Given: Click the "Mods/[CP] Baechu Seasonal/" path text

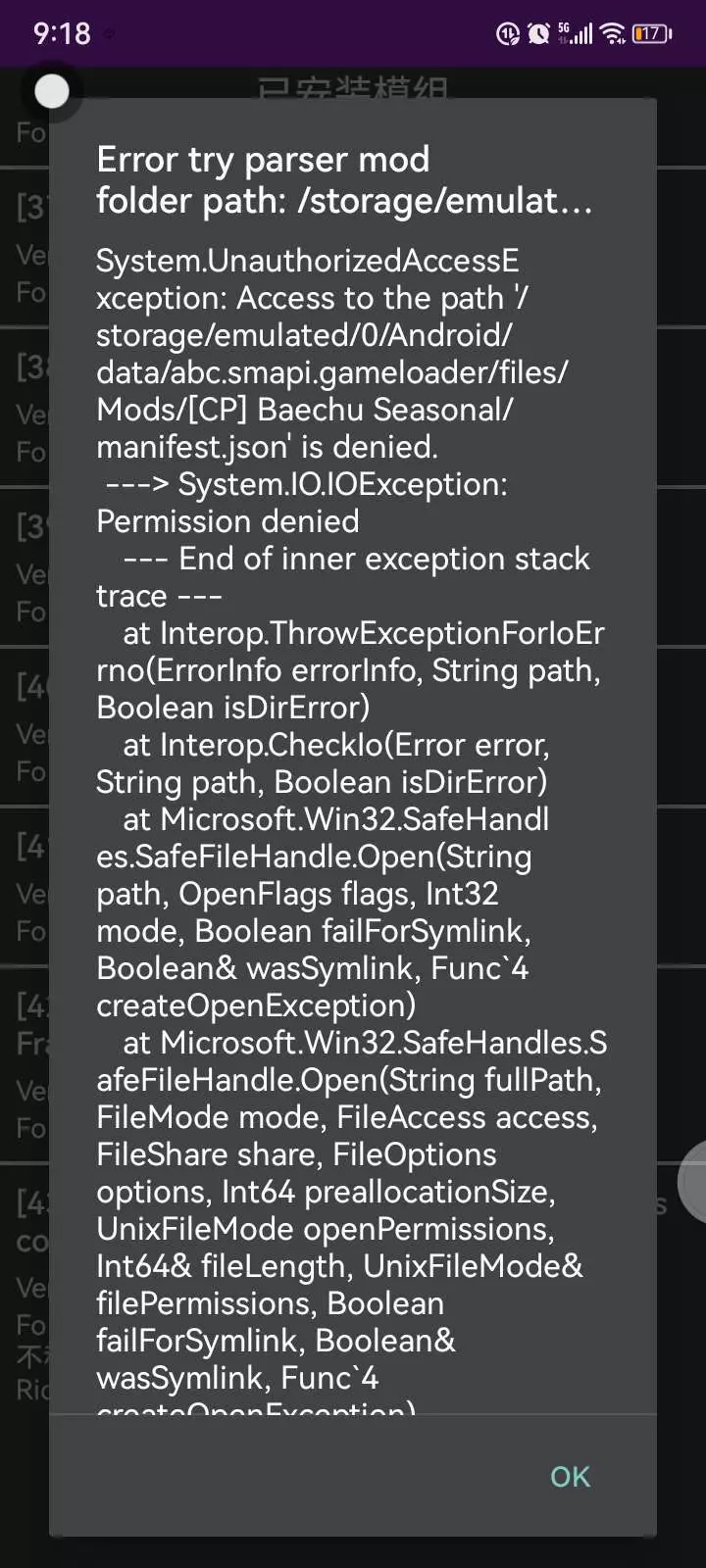Looking at the screenshot, I should 304,410.
